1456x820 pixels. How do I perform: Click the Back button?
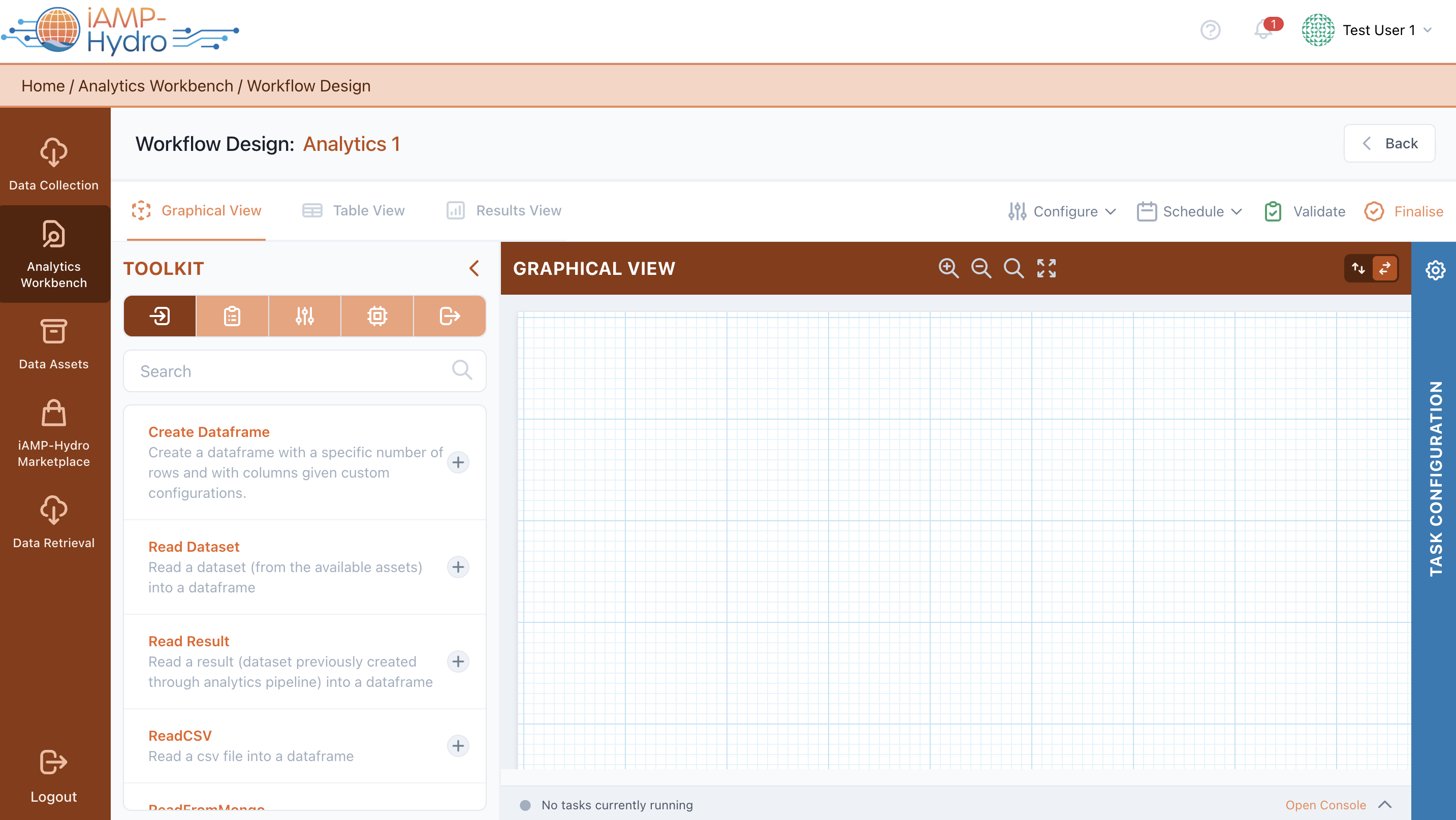click(1389, 144)
